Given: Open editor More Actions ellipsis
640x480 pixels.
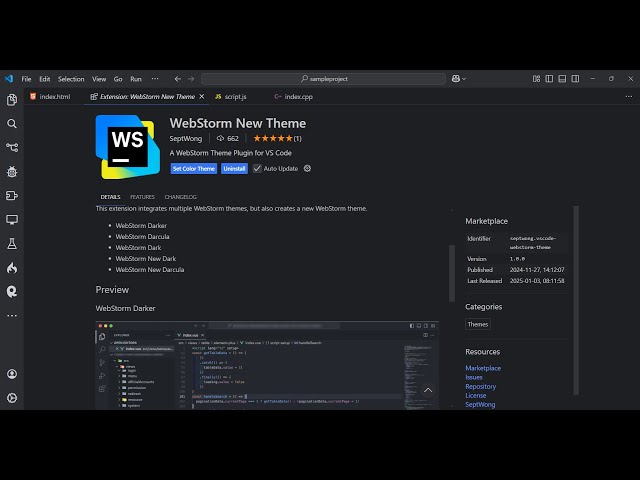Looking at the screenshot, I should 629,96.
